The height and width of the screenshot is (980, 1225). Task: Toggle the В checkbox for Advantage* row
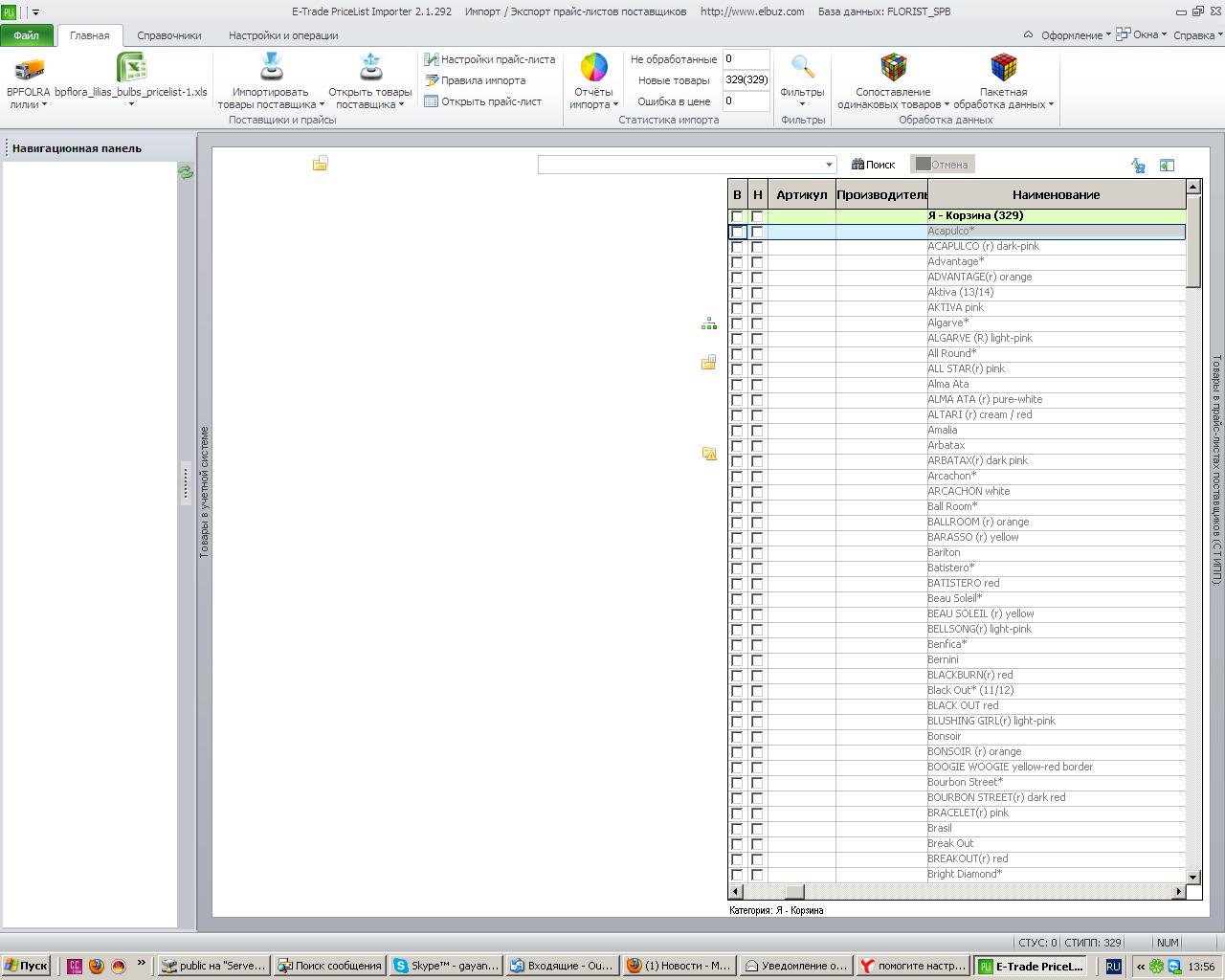tap(737, 262)
